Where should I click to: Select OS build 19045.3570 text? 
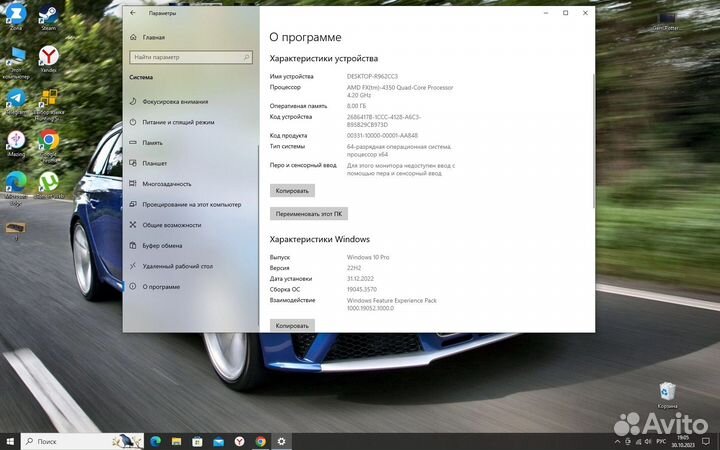(362, 289)
